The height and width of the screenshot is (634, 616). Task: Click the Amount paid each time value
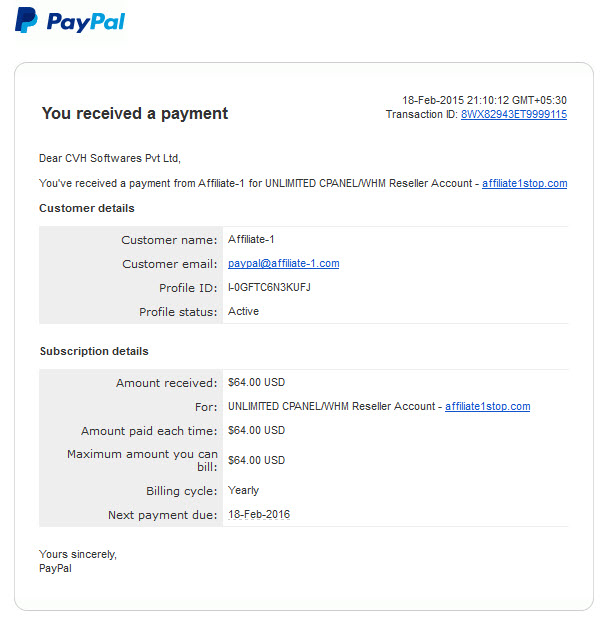coord(256,430)
